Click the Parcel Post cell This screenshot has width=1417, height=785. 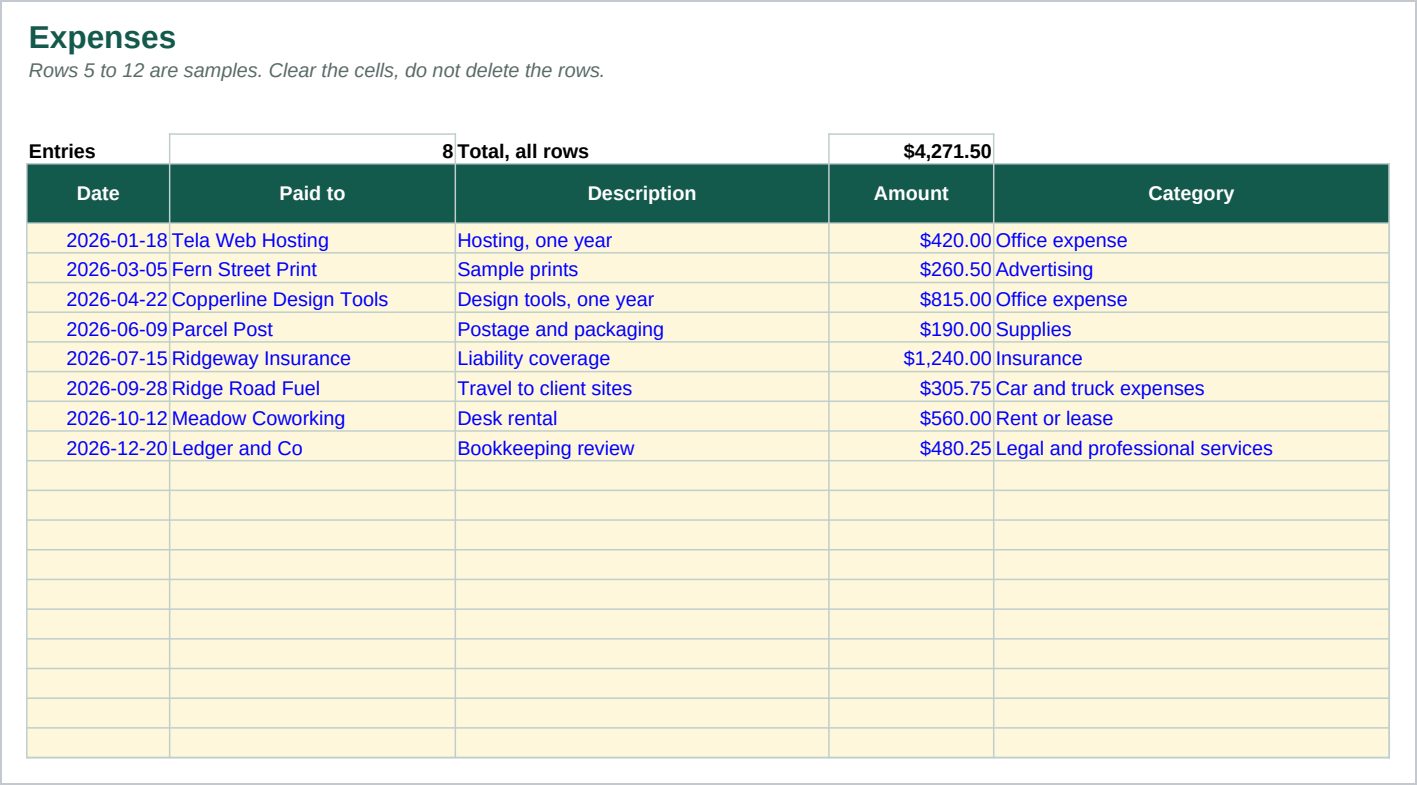[312, 329]
